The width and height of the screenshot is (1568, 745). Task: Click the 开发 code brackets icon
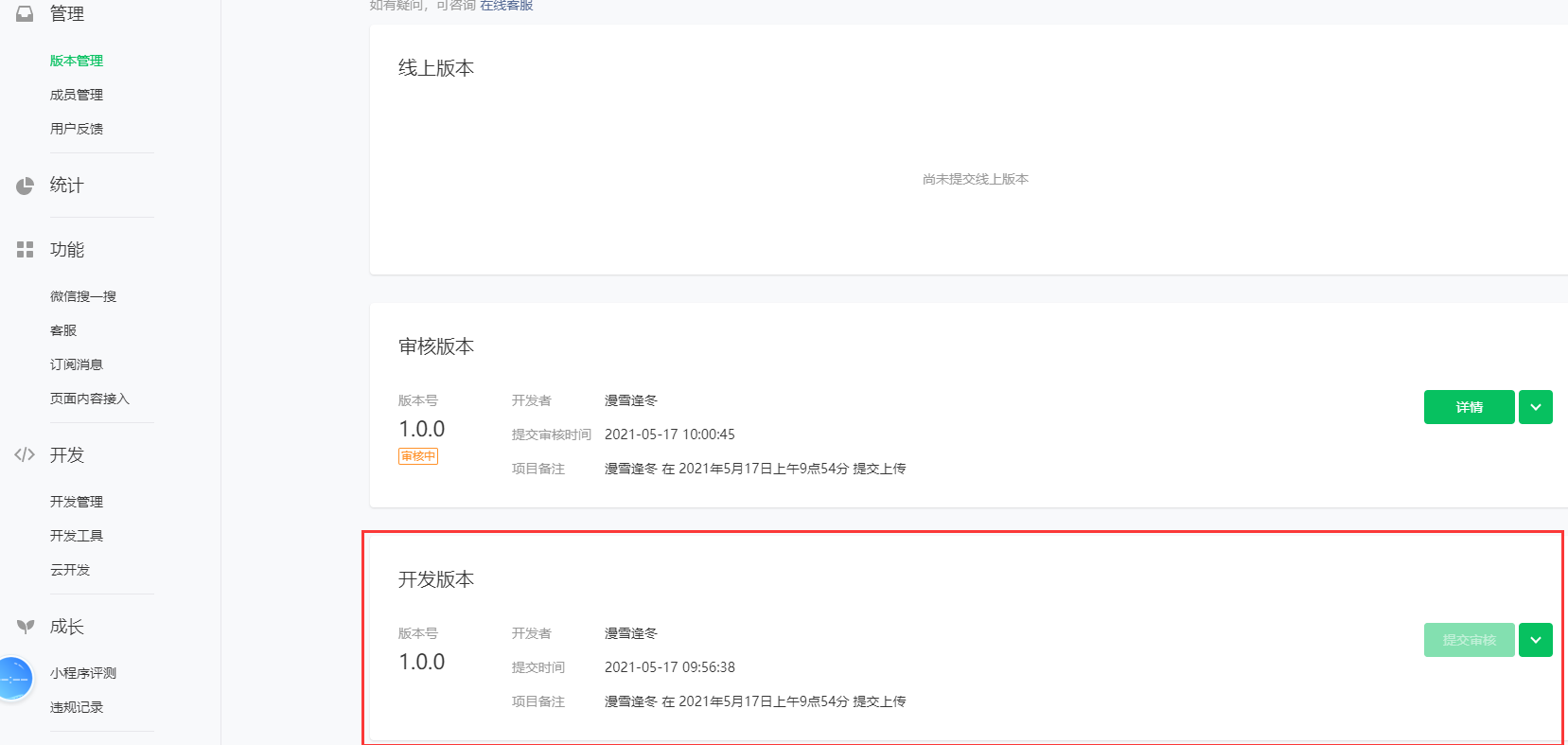(25, 455)
